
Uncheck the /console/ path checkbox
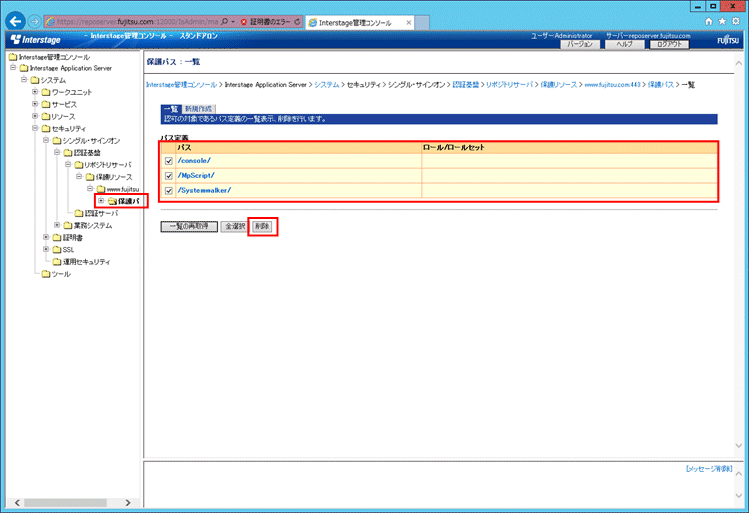(x=169, y=161)
